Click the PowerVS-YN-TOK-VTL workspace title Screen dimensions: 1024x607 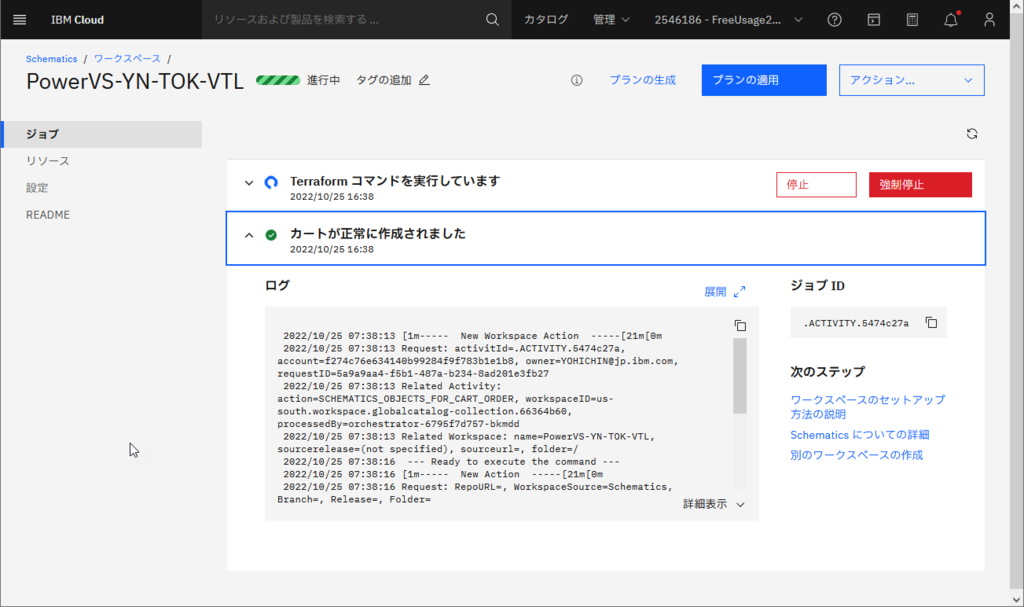click(x=135, y=81)
